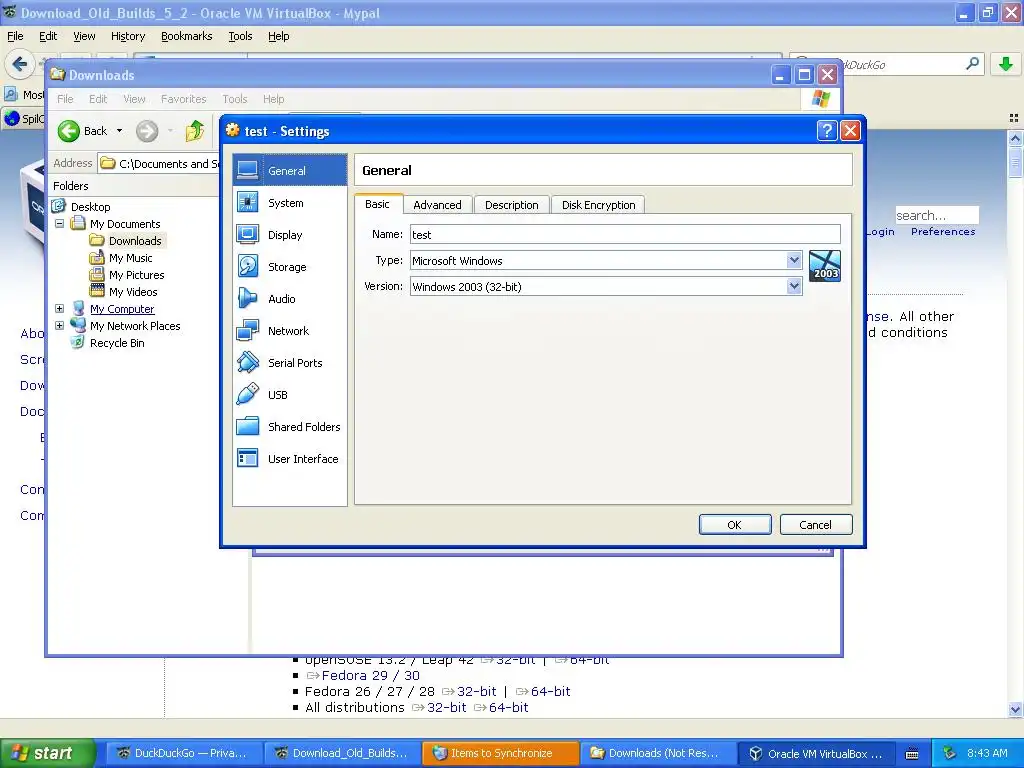Viewport: 1024px width, 768px height.
Task: Select My Pictures in the Folders tree
Action: [x=136, y=275]
